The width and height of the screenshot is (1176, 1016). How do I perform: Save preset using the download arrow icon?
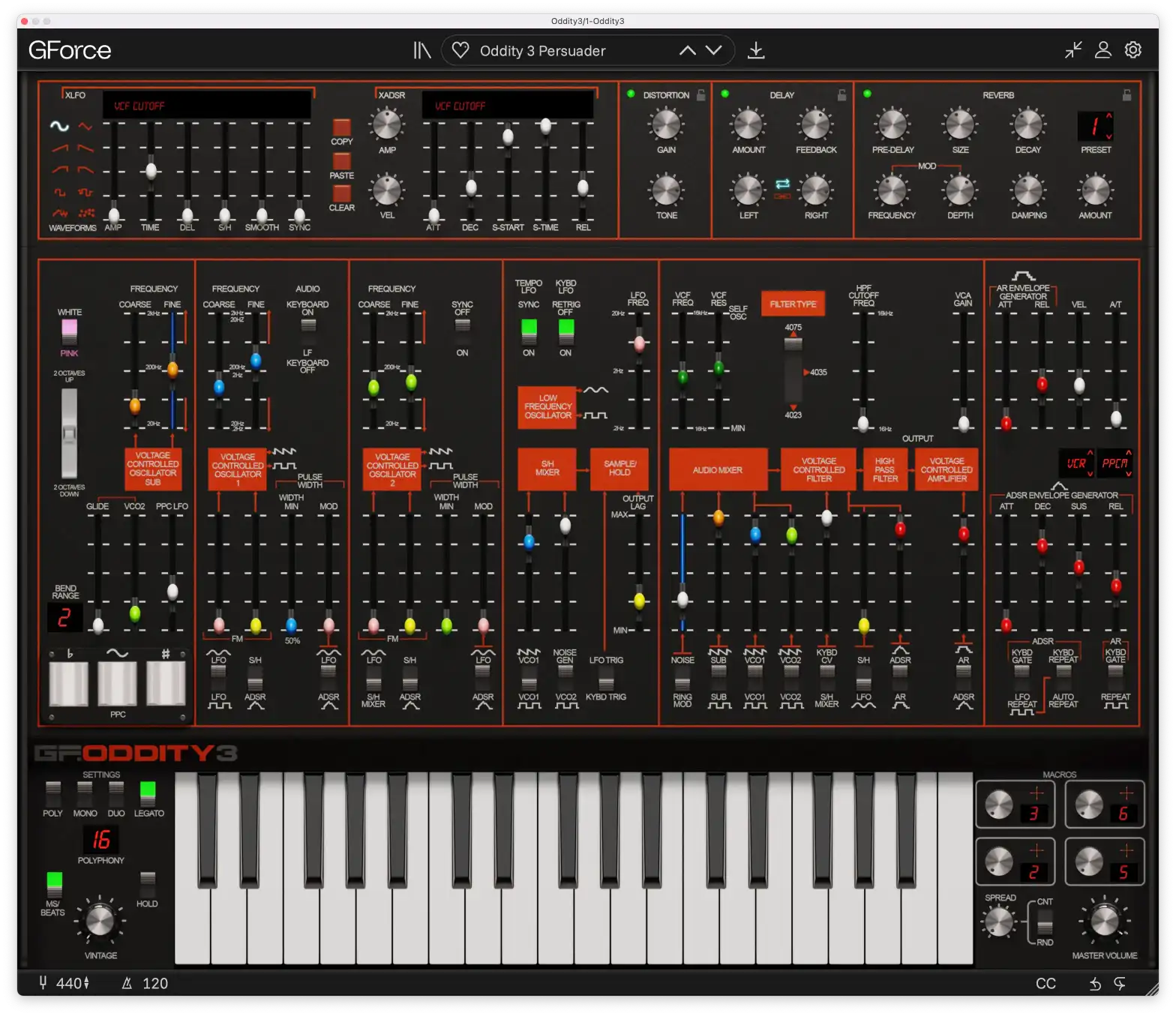coord(756,50)
